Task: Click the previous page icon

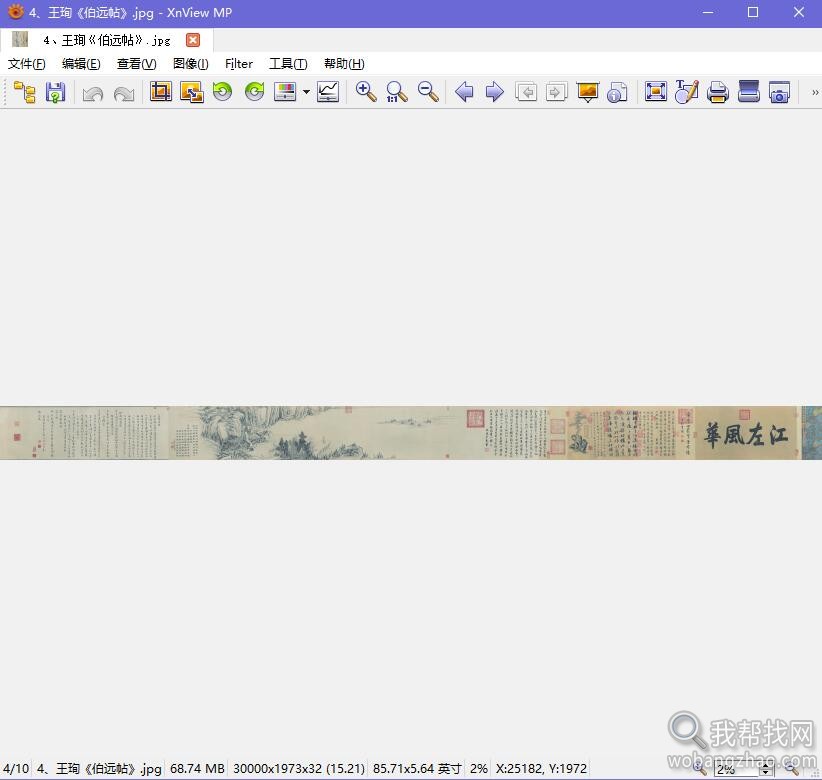Action: 526,92
